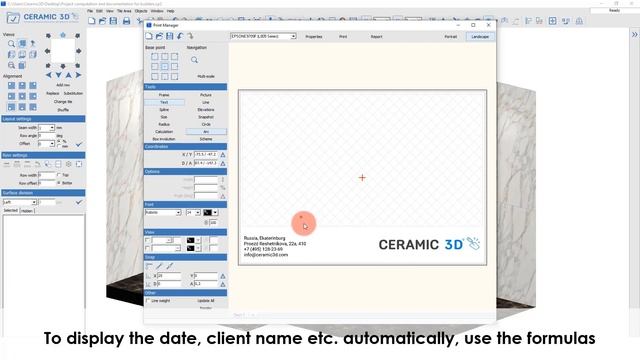Screen dimensions: 640x360
Task: Switch to the Selected tab
Action: [x=11, y=211]
